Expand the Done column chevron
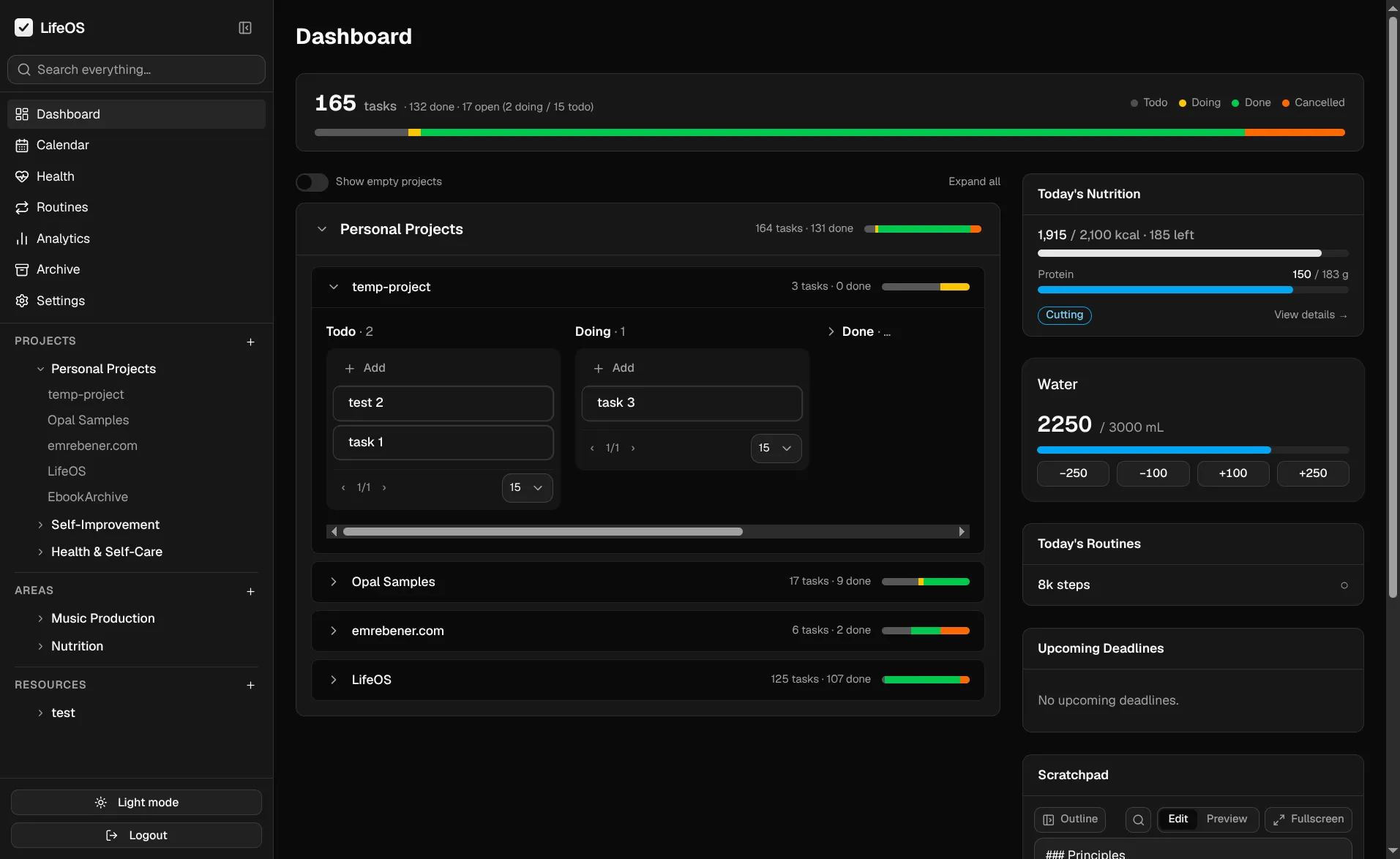The height and width of the screenshot is (859, 1400). [x=831, y=331]
